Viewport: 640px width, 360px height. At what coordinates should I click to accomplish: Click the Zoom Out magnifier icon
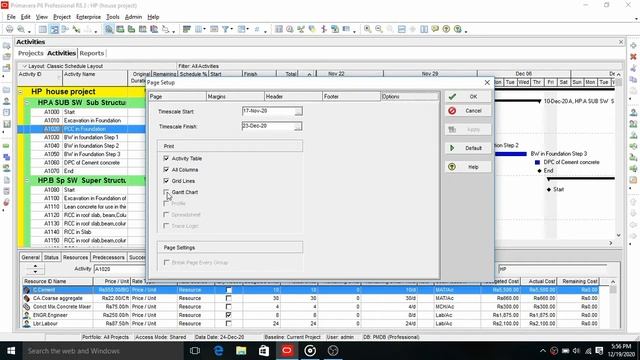379,29
